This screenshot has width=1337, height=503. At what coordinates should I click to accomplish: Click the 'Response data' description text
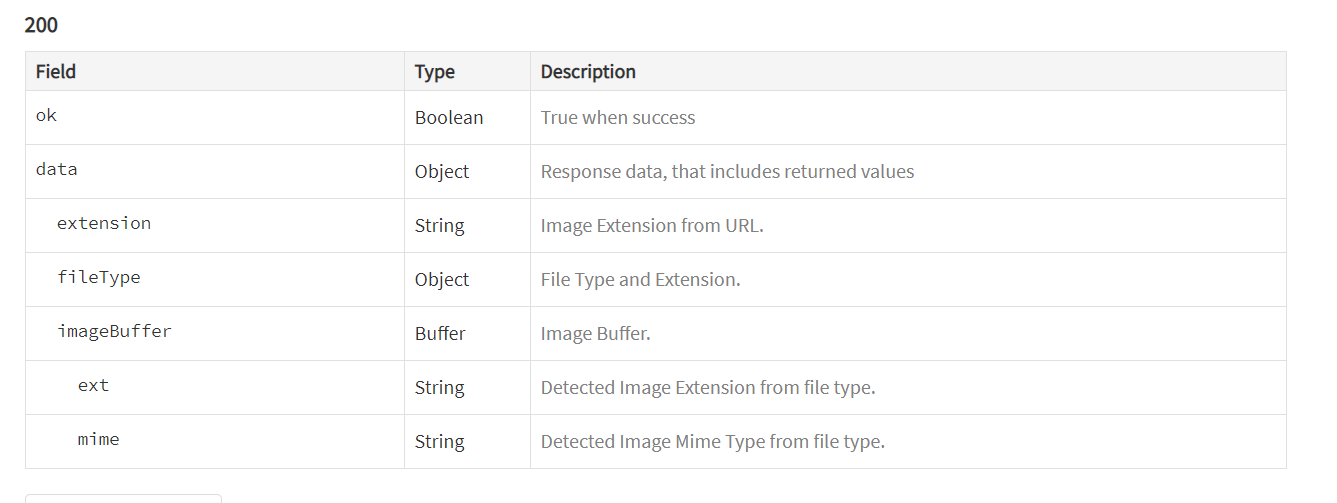728,171
